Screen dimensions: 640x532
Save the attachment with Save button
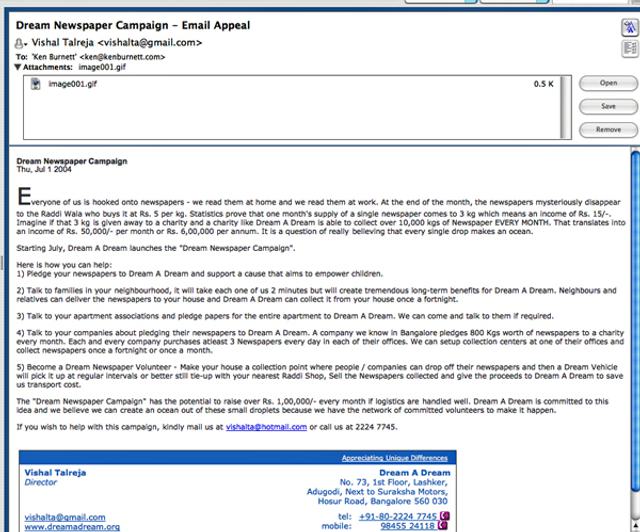click(x=607, y=106)
